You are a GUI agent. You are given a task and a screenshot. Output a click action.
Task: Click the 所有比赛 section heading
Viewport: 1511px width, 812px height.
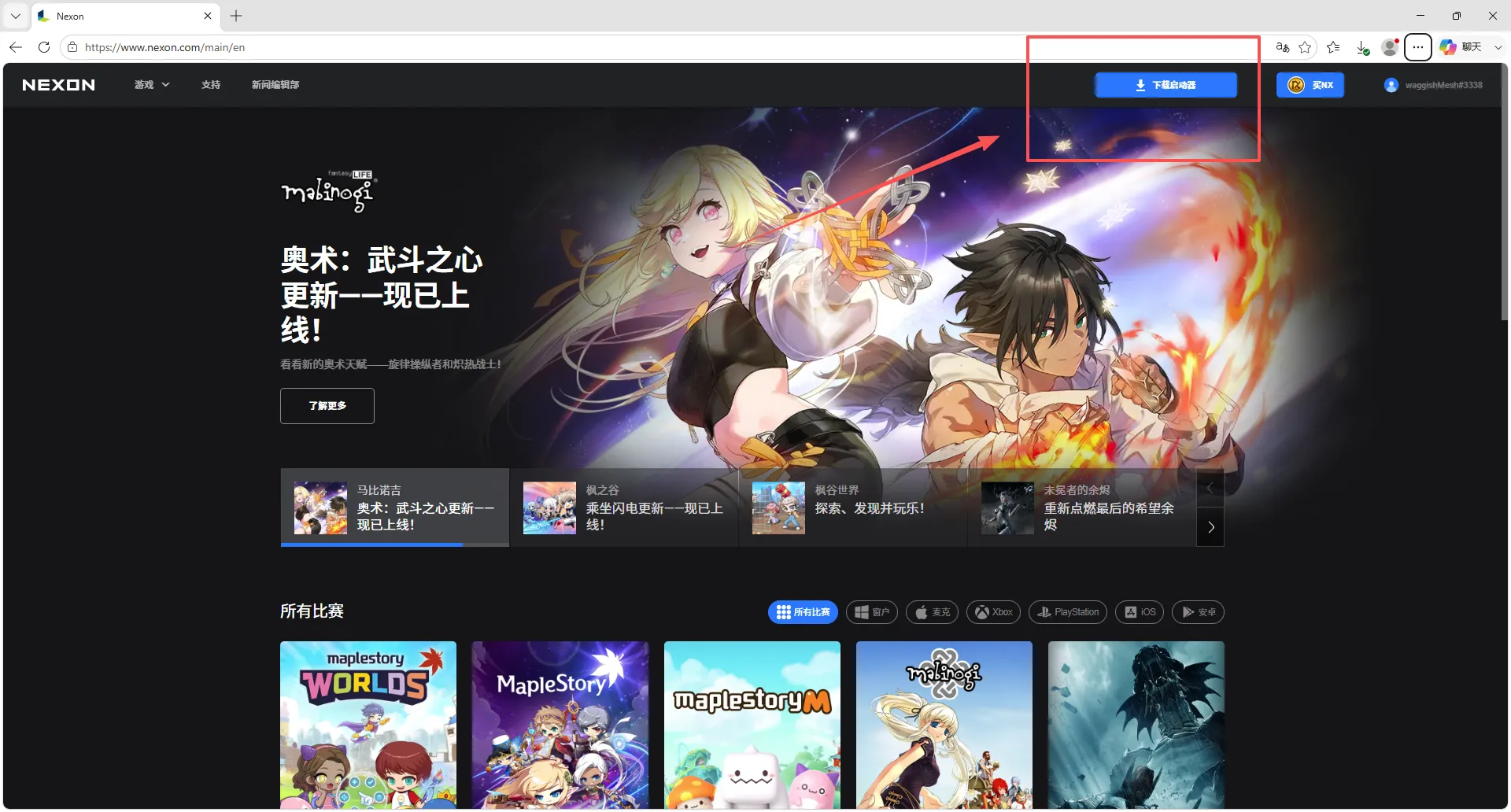click(312, 611)
